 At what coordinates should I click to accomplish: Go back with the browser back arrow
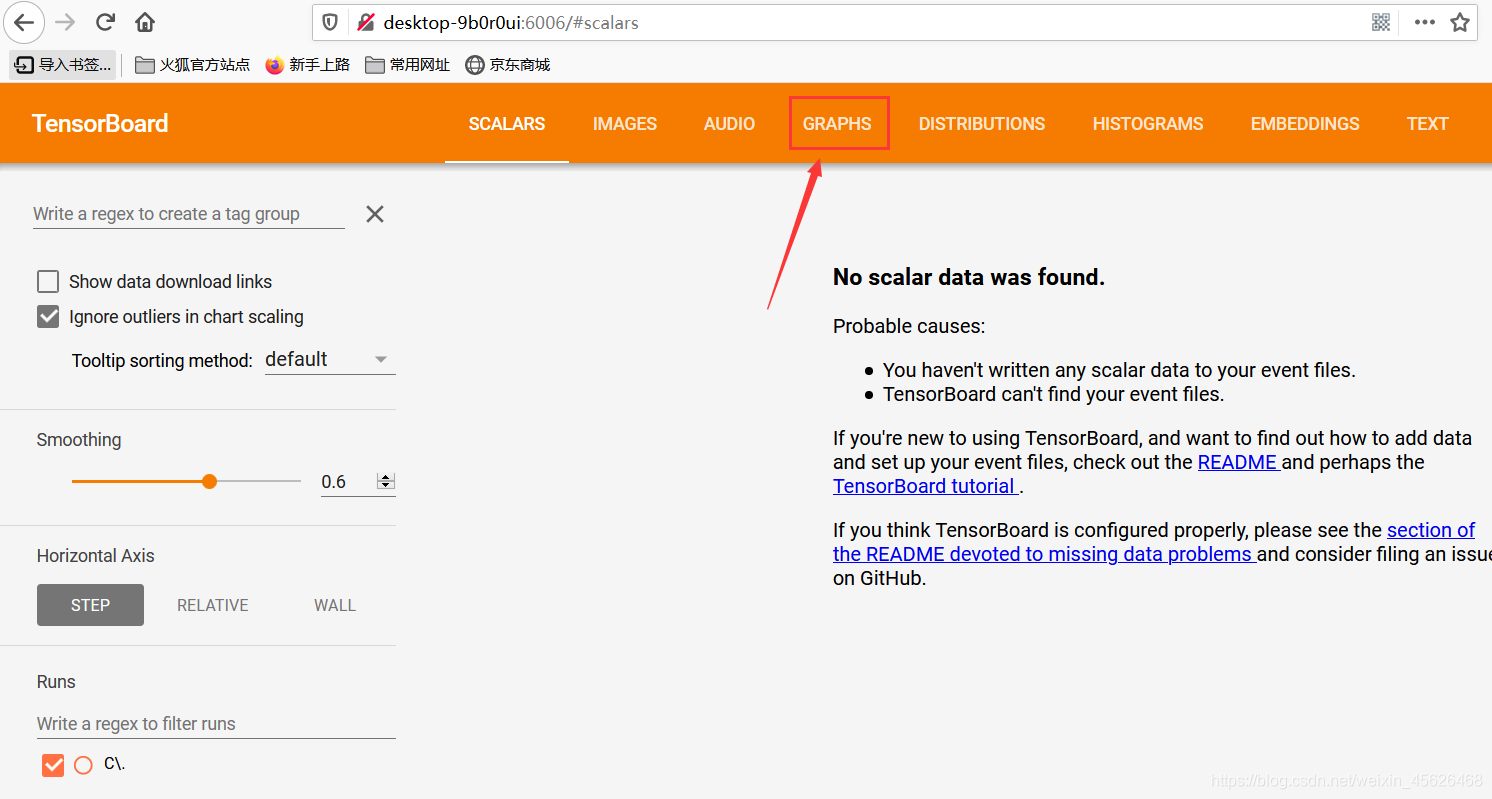24,22
